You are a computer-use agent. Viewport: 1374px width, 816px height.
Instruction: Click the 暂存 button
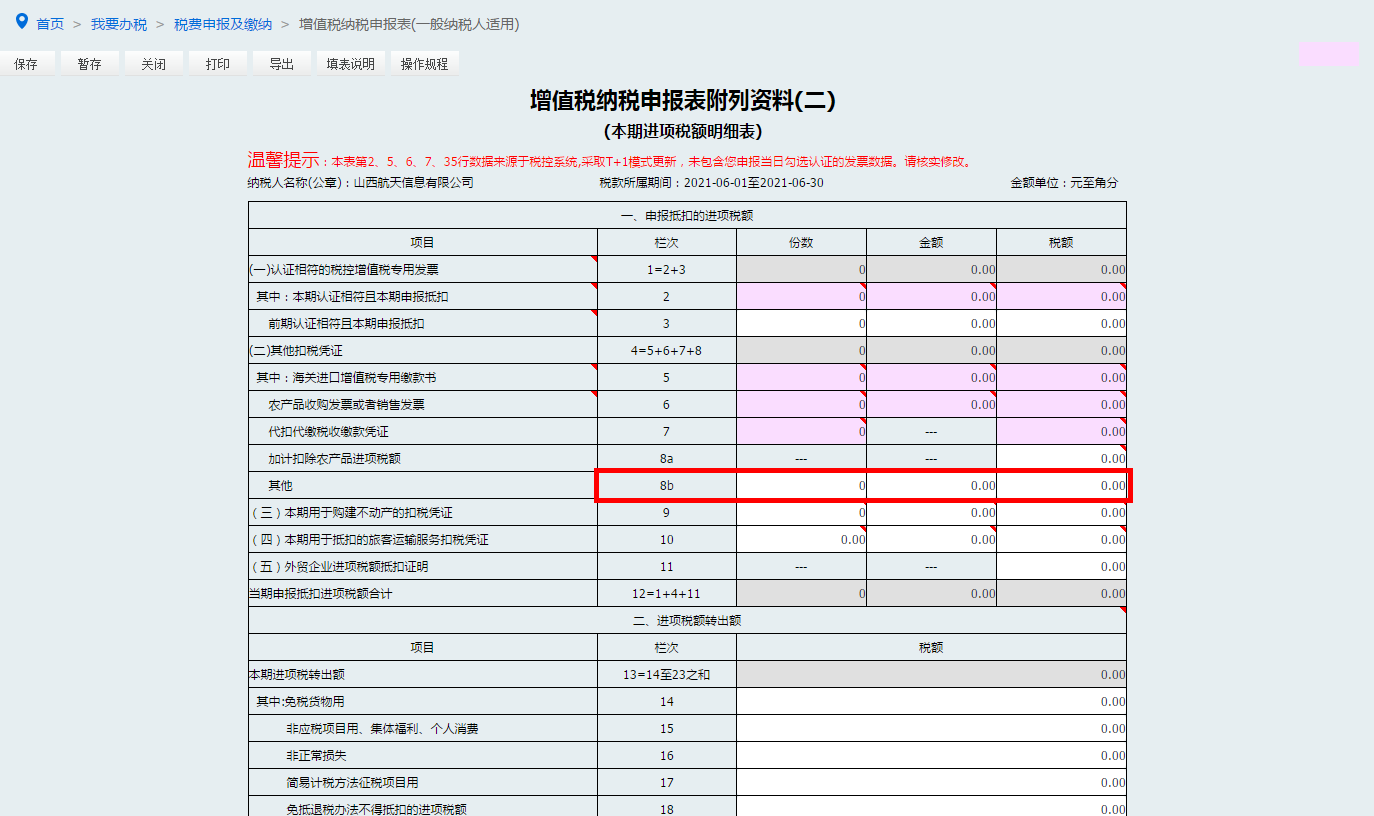(x=89, y=64)
